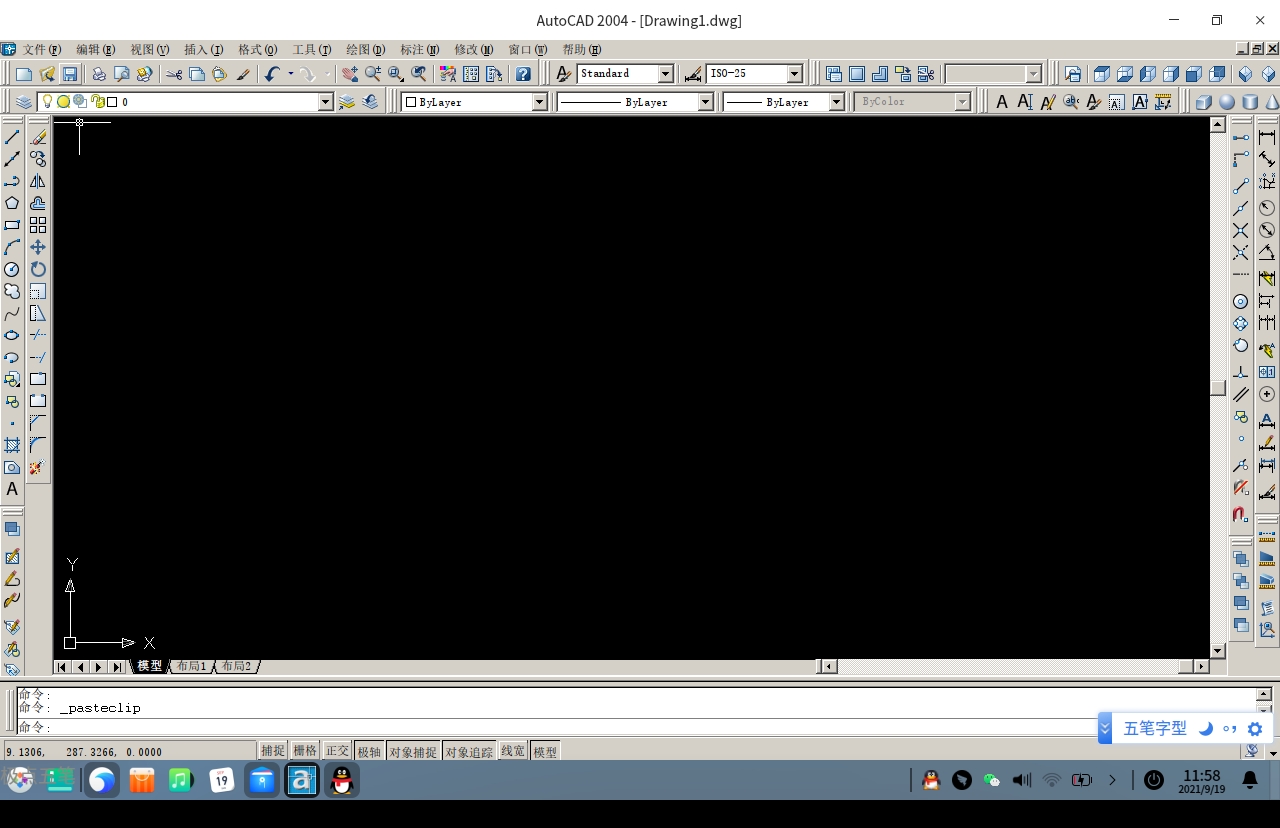1280x828 pixels.
Task: Activate the Zoom Realtime magnifier
Action: click(x=372, y=74)
